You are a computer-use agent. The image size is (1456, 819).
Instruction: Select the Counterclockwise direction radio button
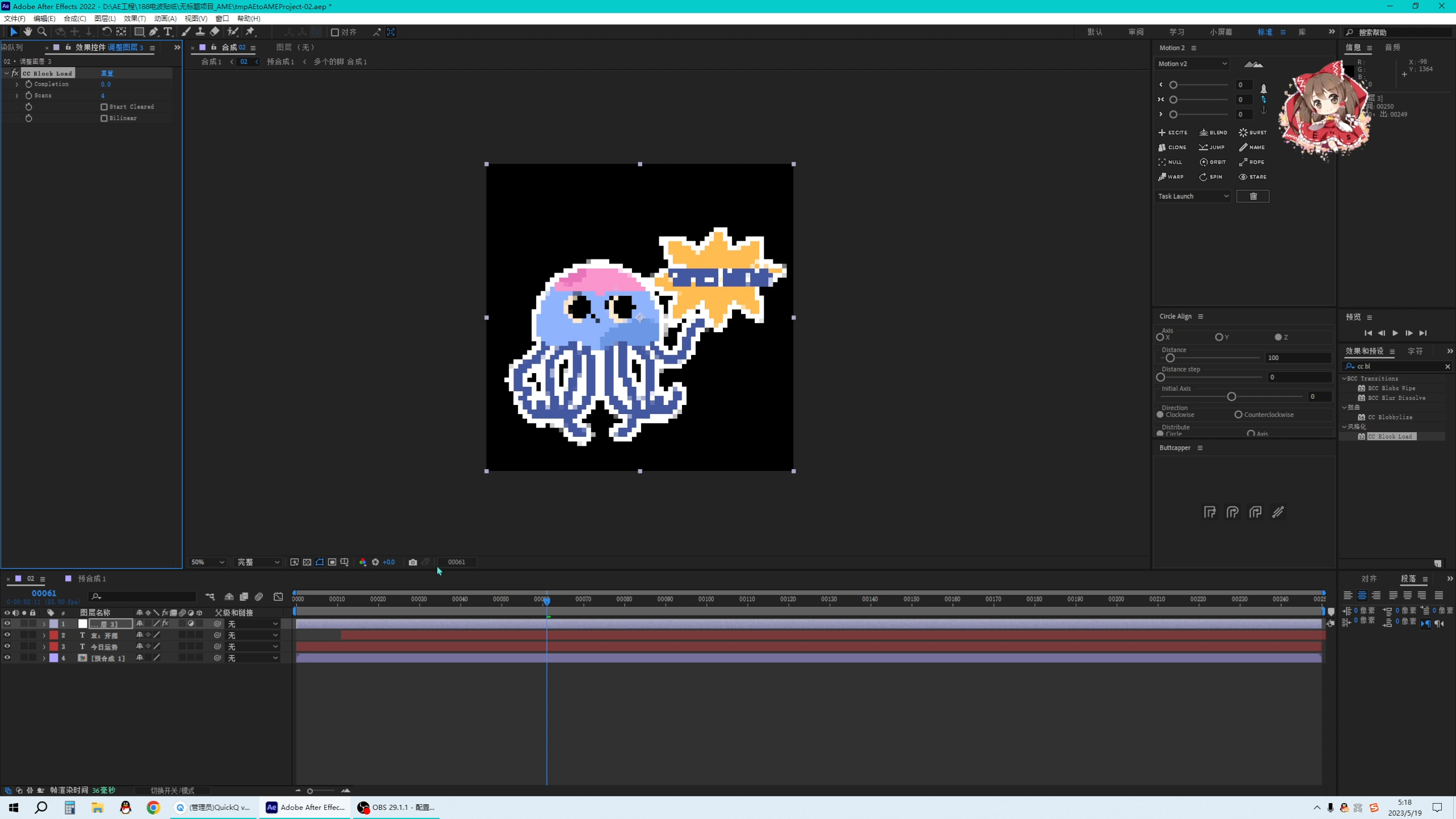pos(1239,415)
